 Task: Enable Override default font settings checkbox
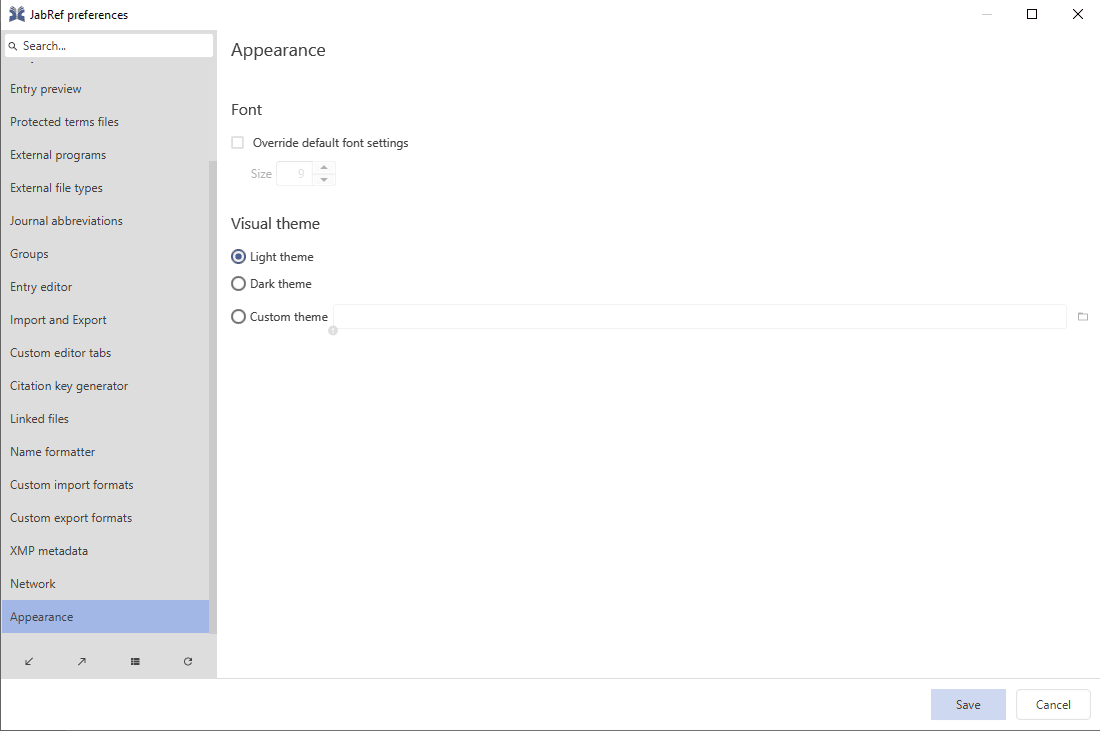(x=238, y=143)
